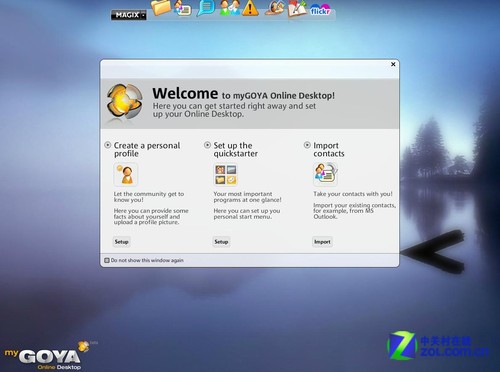Open the notebook with pencil icon
The width and height of the screenshot is (500, 372).
298,9
